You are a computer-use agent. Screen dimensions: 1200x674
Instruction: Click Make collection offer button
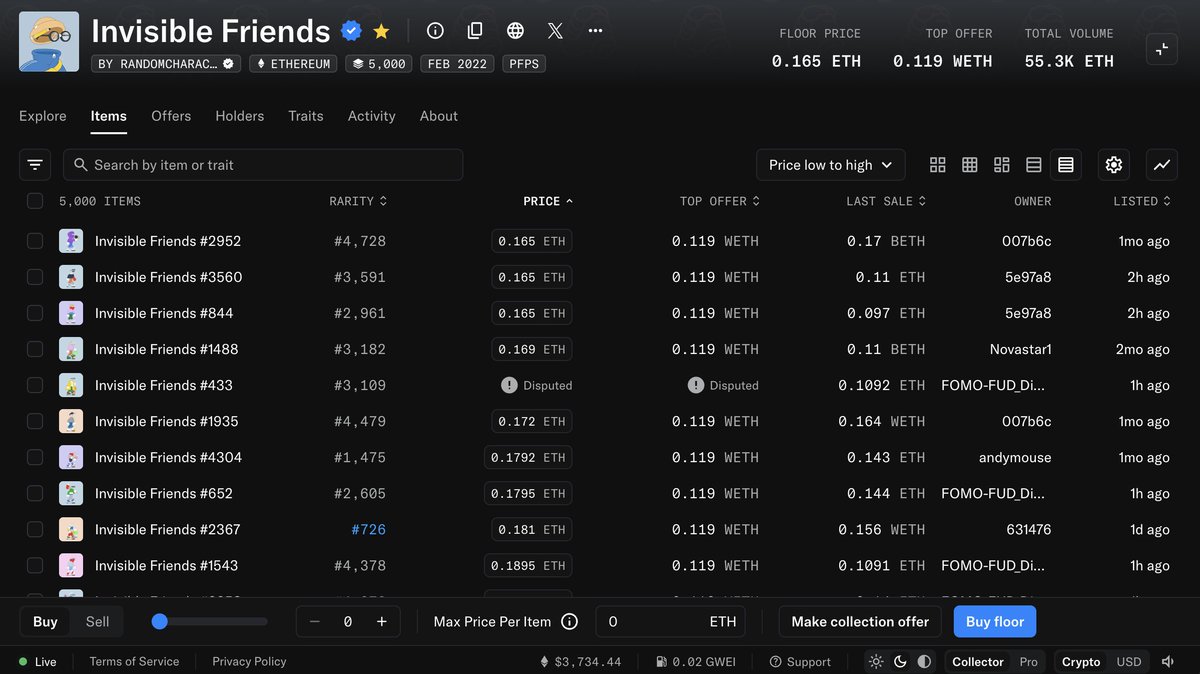click(860, 622)
